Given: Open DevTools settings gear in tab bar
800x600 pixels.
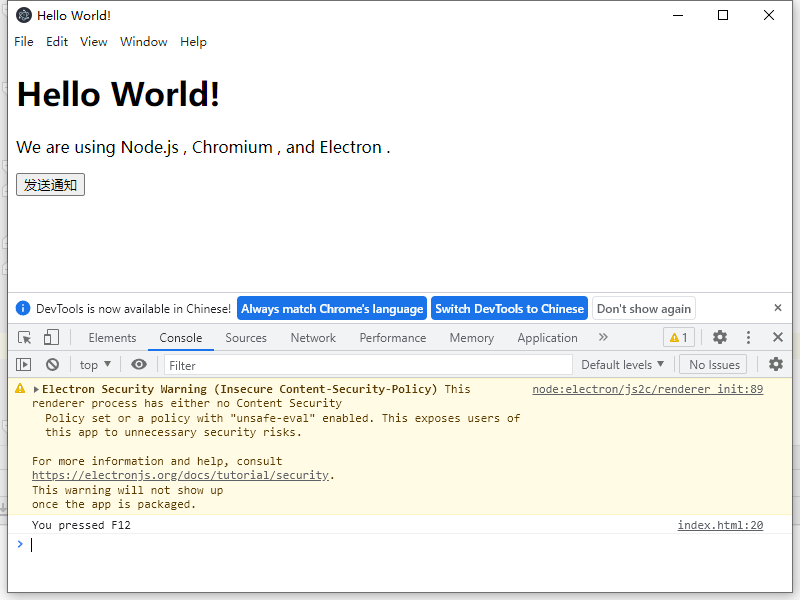Looking at the screenshot, I should 719,337.
